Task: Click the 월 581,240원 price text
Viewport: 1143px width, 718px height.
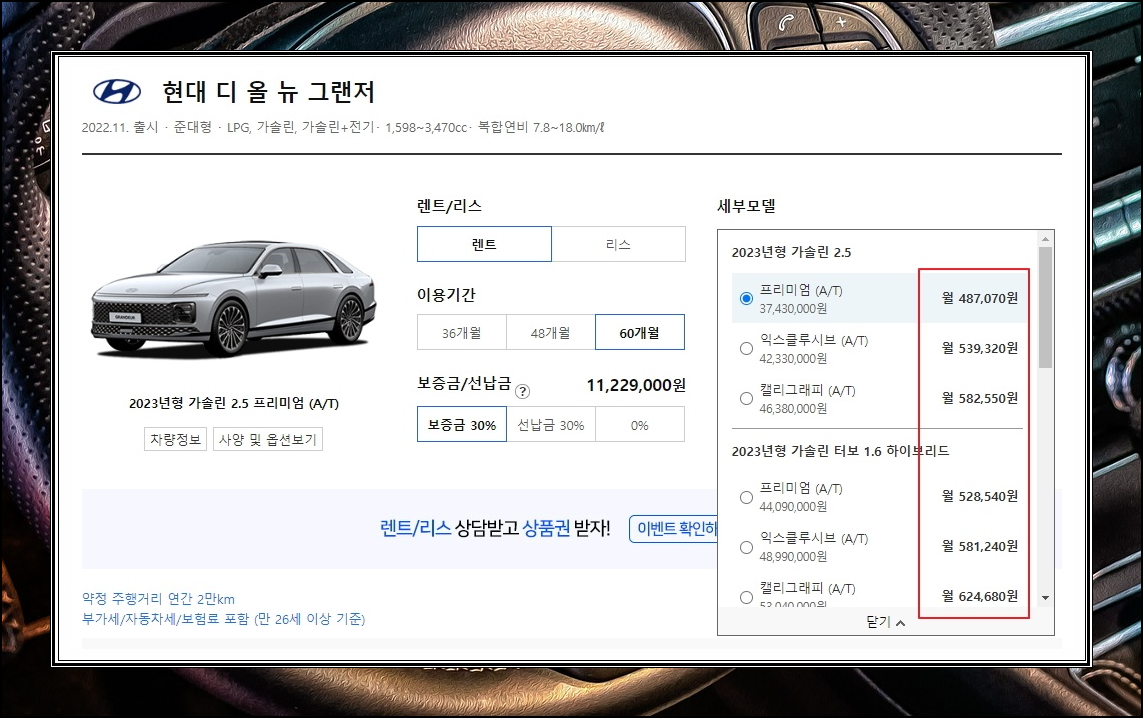Action: coord(980,547)
